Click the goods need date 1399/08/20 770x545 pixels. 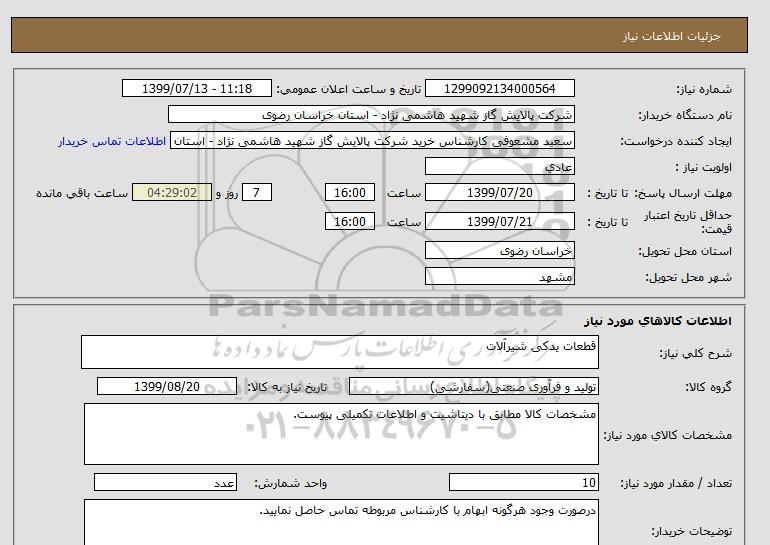(x=166, y=387)
